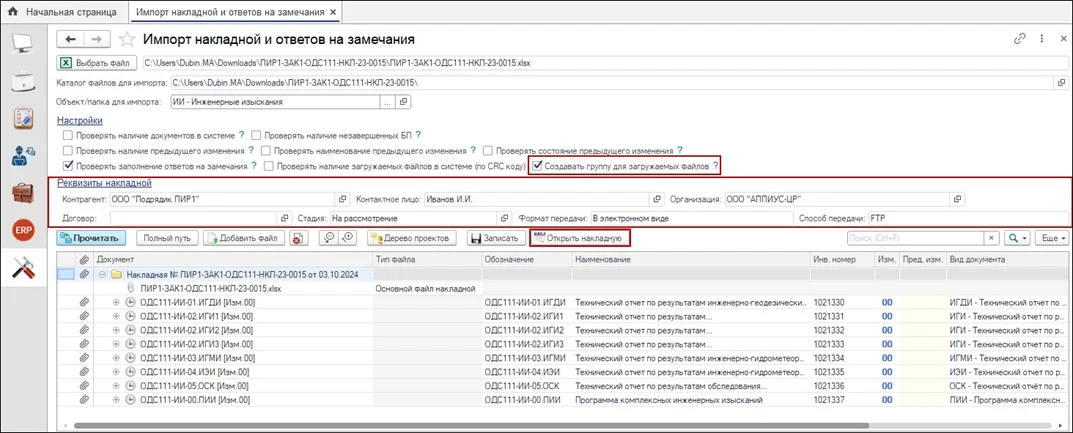Image resolution: width=1073 pixels, height=433 pixels.
Task: Toggle 'Проверять заполнение ответов на замечания' checkbox
Action: (x=68, y=166)
